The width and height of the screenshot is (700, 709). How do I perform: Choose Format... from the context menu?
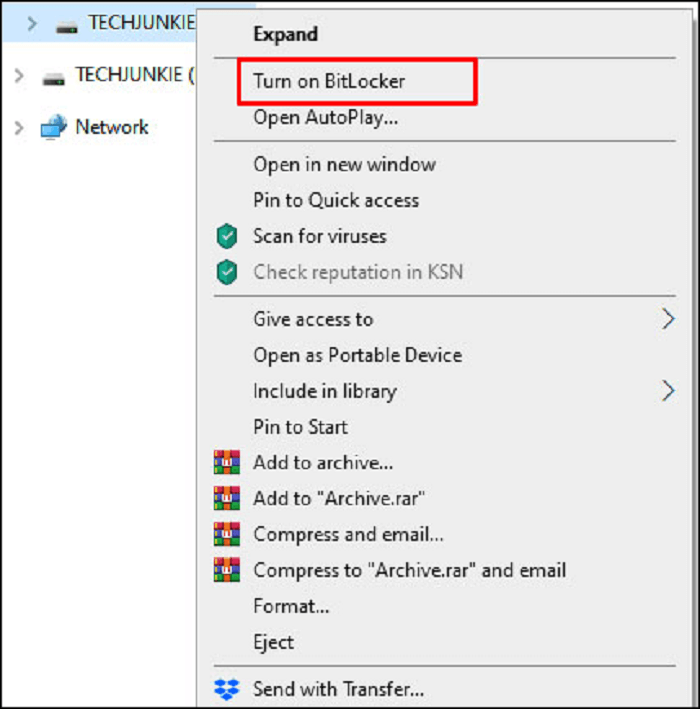pyautogui.click(x=291, y=606)
